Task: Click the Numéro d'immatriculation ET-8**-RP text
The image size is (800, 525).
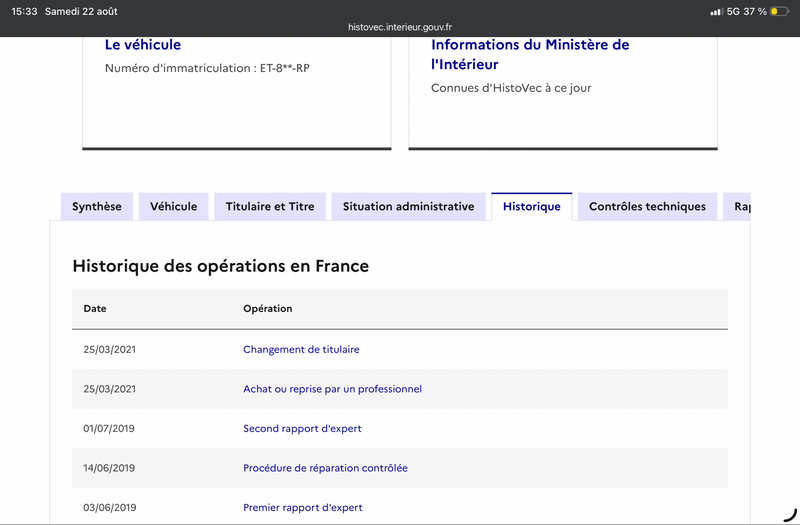Action: tap(207, 68)
